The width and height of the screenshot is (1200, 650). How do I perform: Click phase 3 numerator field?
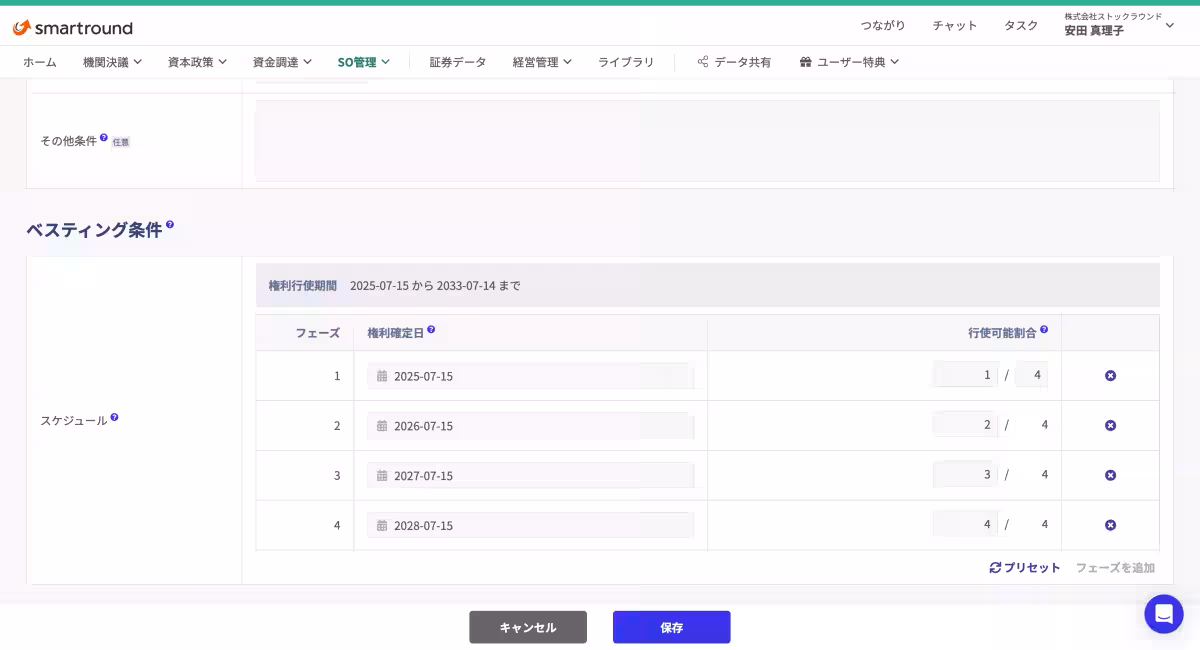tap(965, 474)
